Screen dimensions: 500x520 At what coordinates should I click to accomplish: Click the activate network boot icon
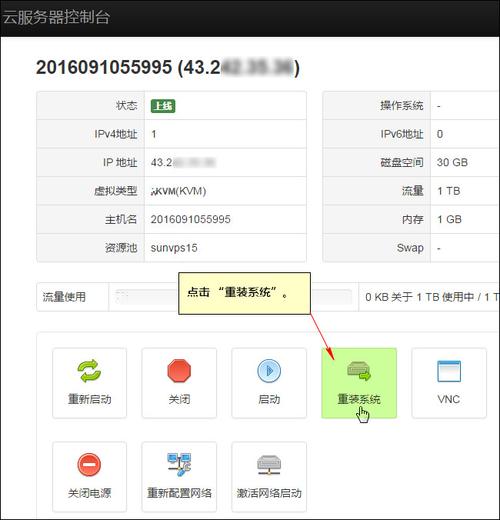[269, 465]
